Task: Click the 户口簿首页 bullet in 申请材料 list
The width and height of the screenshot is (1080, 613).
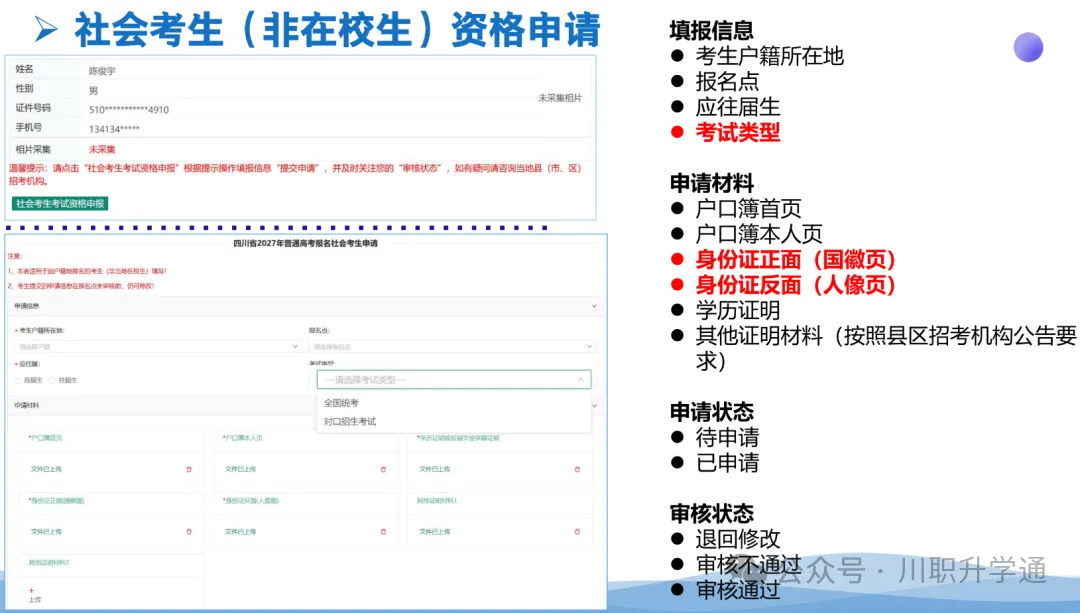Action: [748, 209]
